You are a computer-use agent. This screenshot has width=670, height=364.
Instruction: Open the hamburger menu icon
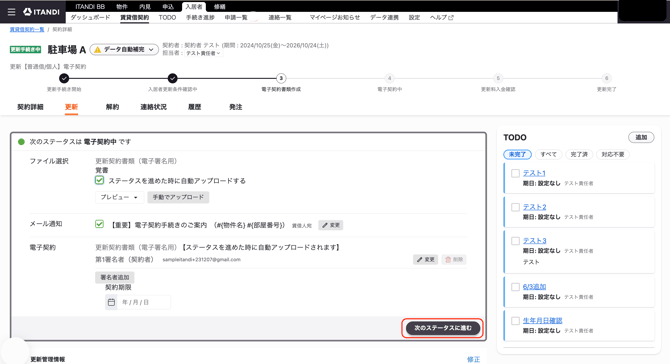click(x=12, y=12)
